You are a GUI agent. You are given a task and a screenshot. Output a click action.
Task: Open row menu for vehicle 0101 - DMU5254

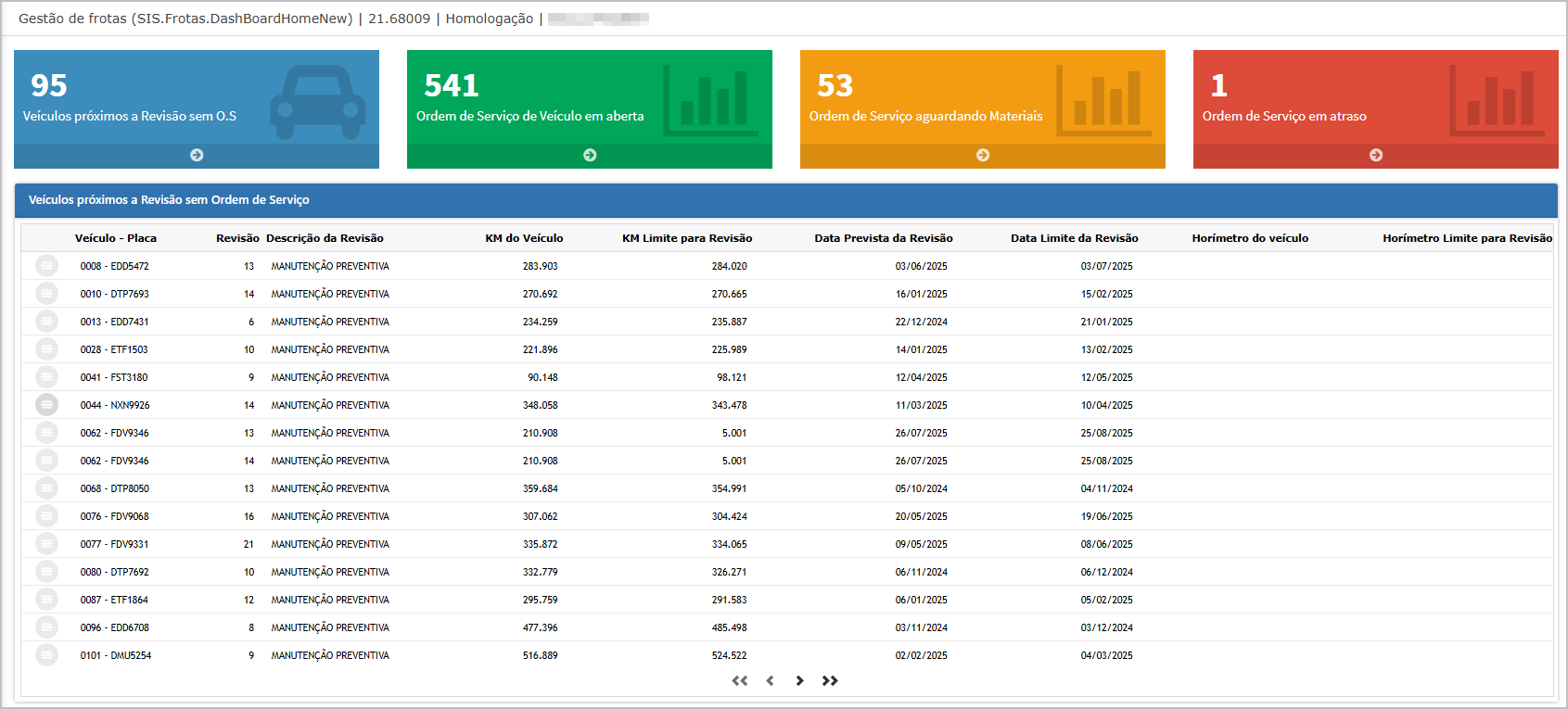click(x=46, y=655)
